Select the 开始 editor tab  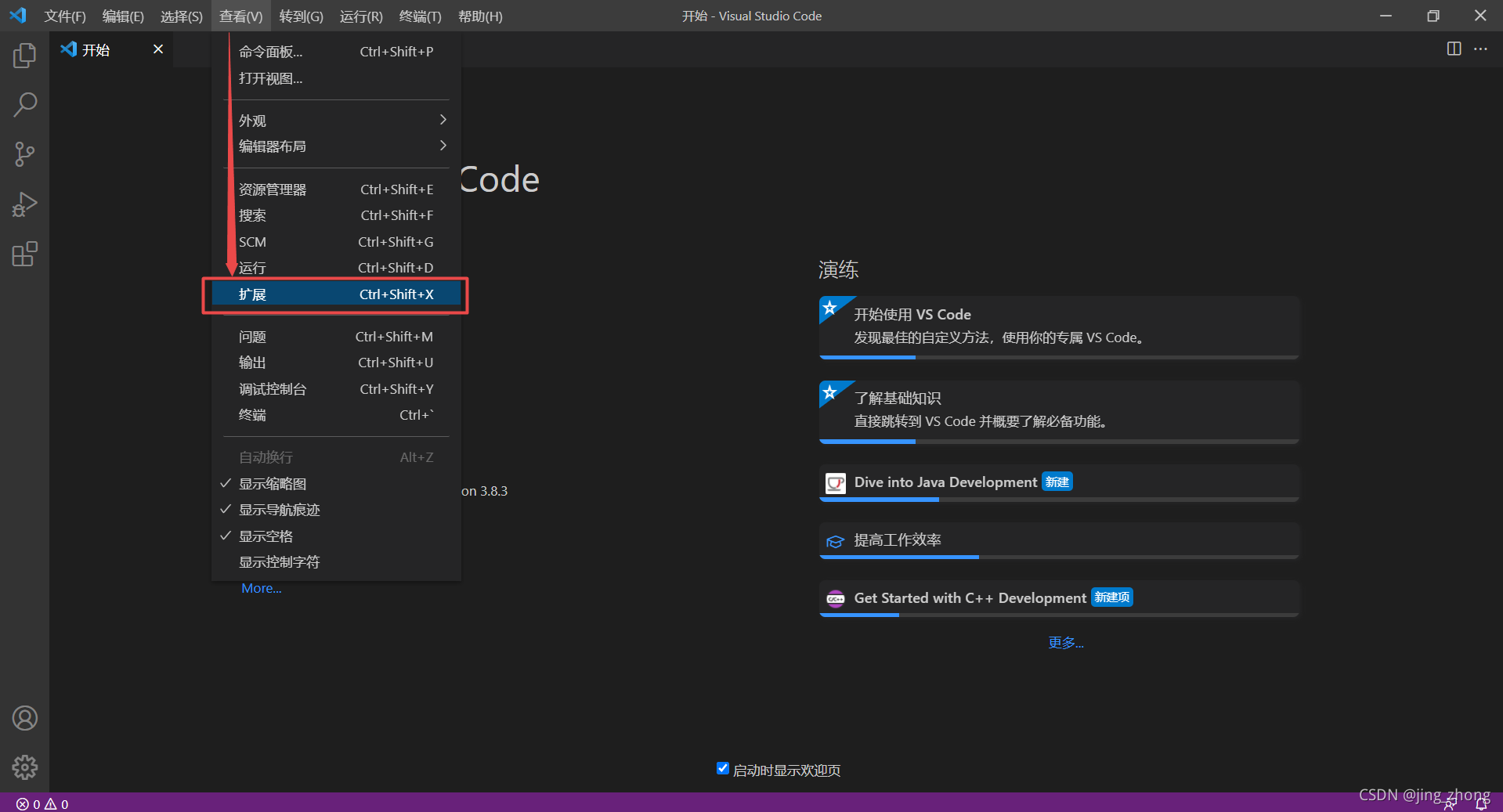point(111,49)
